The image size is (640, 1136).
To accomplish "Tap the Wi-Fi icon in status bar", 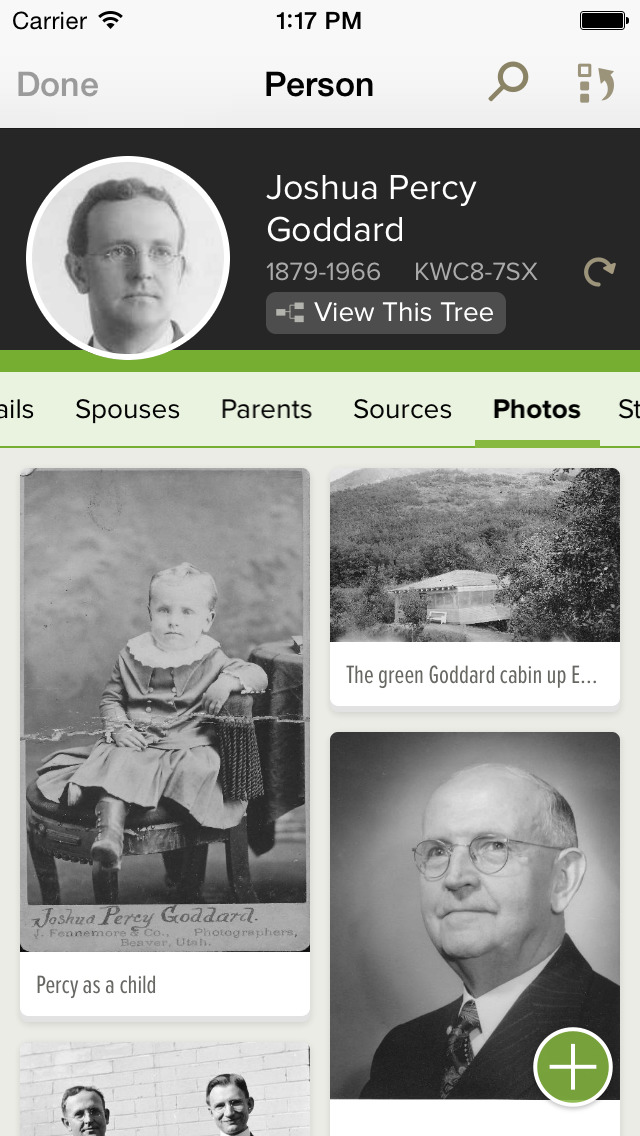I will pos(111,20).
